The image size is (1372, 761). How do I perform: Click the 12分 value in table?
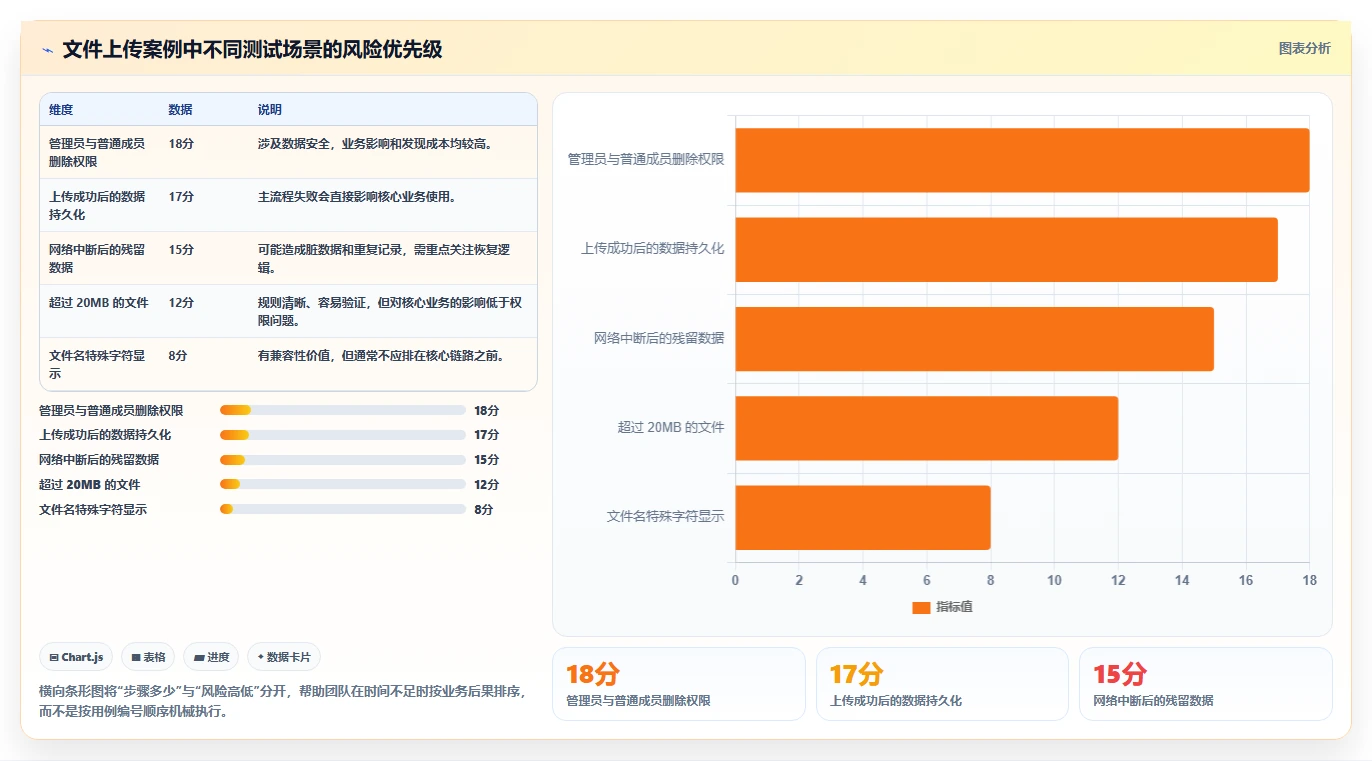pyautogui.click(x=181, y=303)
